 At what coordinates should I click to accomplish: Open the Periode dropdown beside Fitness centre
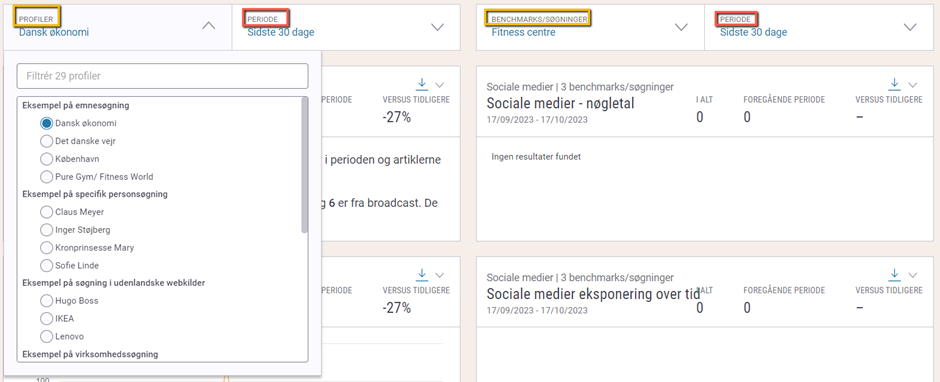818,27
